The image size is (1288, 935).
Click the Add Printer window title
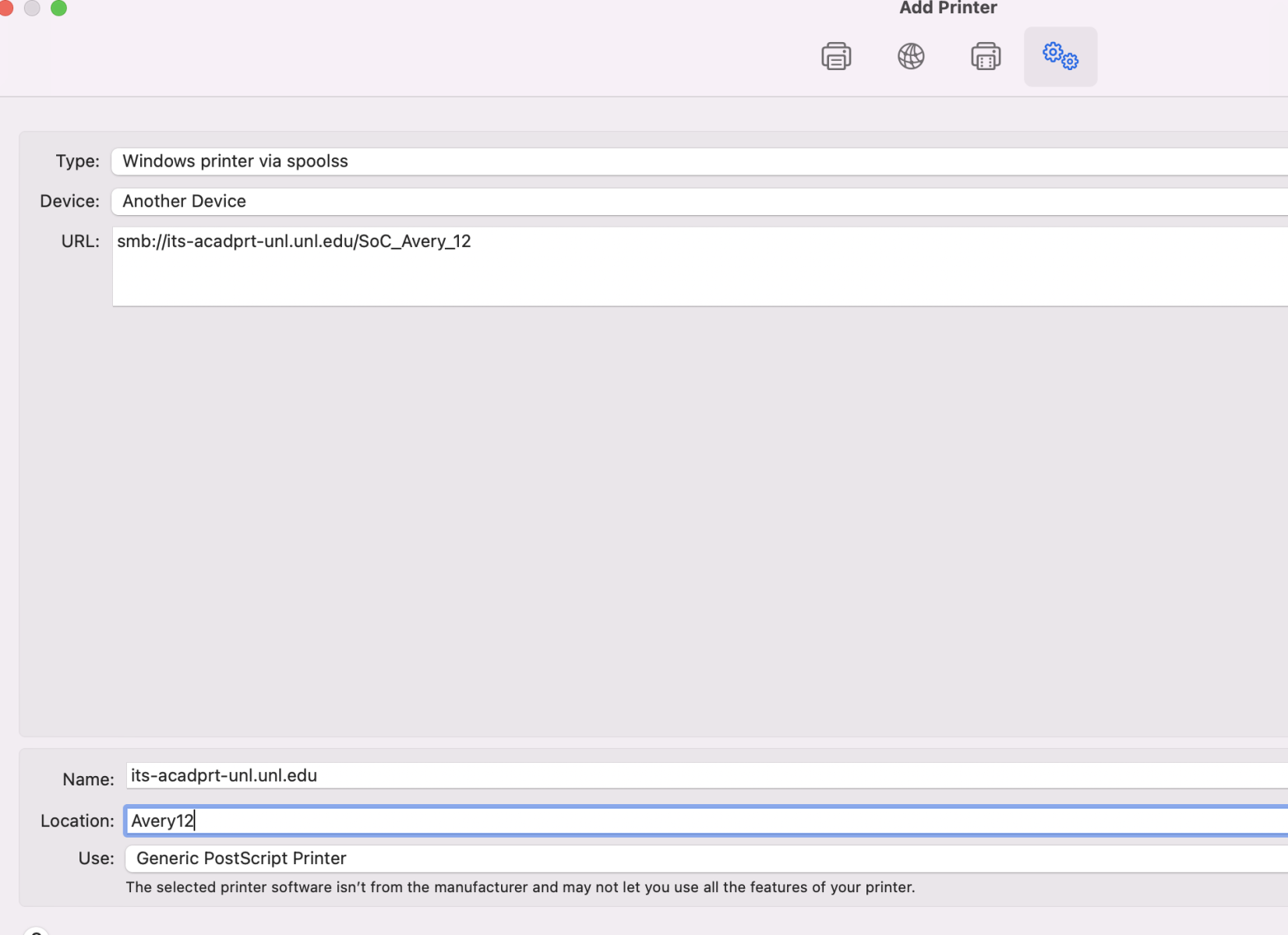947,9
